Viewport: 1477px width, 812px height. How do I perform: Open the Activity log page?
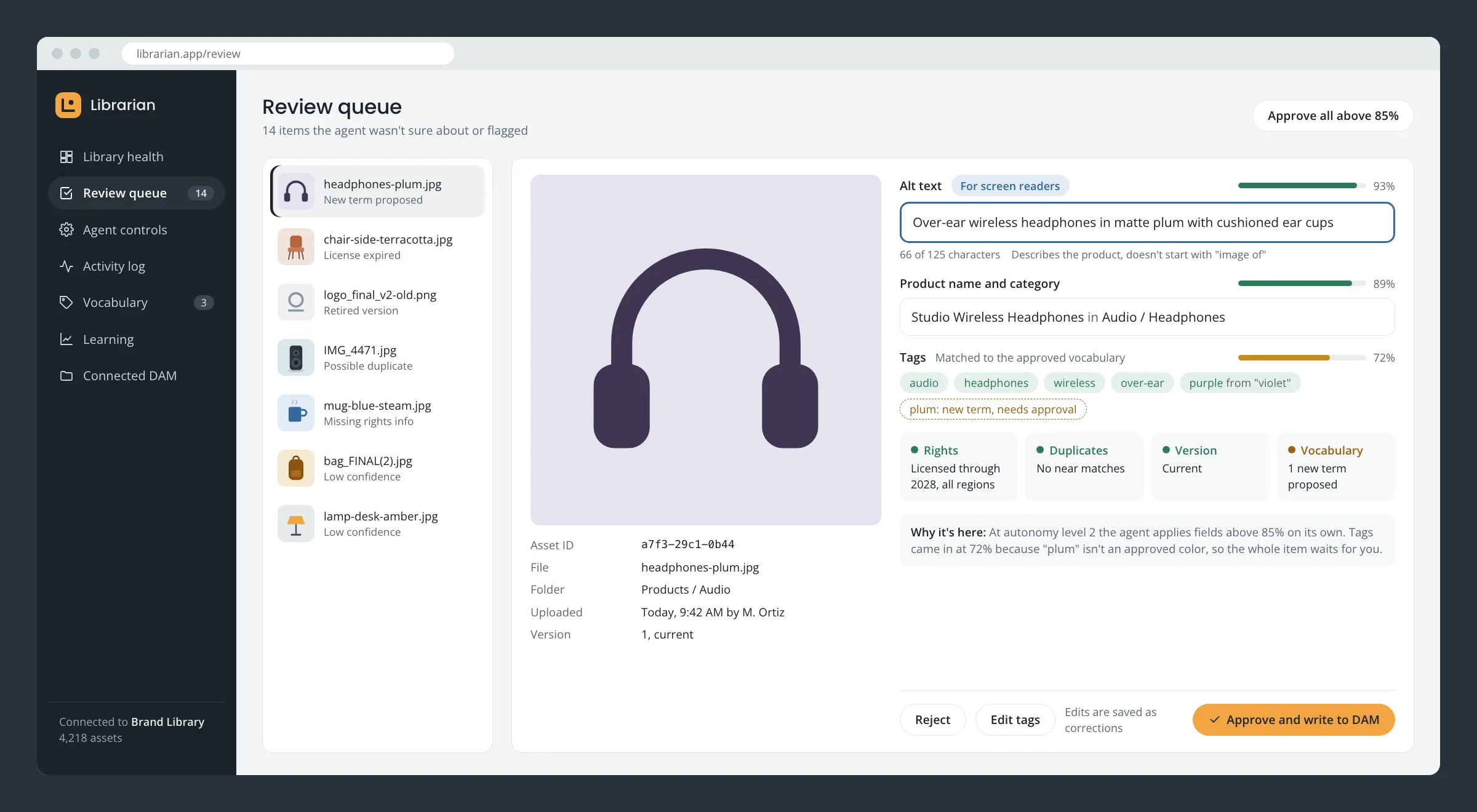pyautogui.click(x=137, y=266)
